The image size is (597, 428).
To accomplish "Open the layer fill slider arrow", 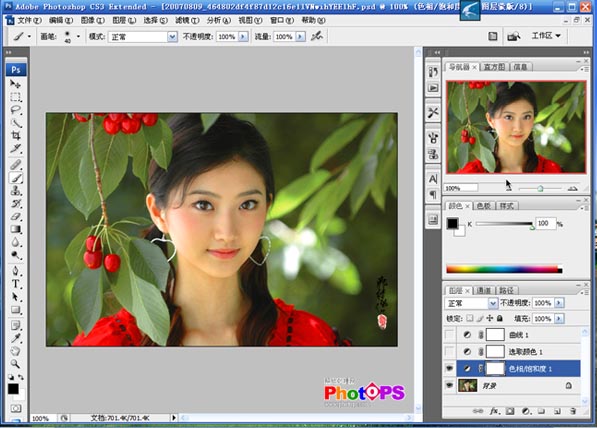I will click(x=559, y=318).
